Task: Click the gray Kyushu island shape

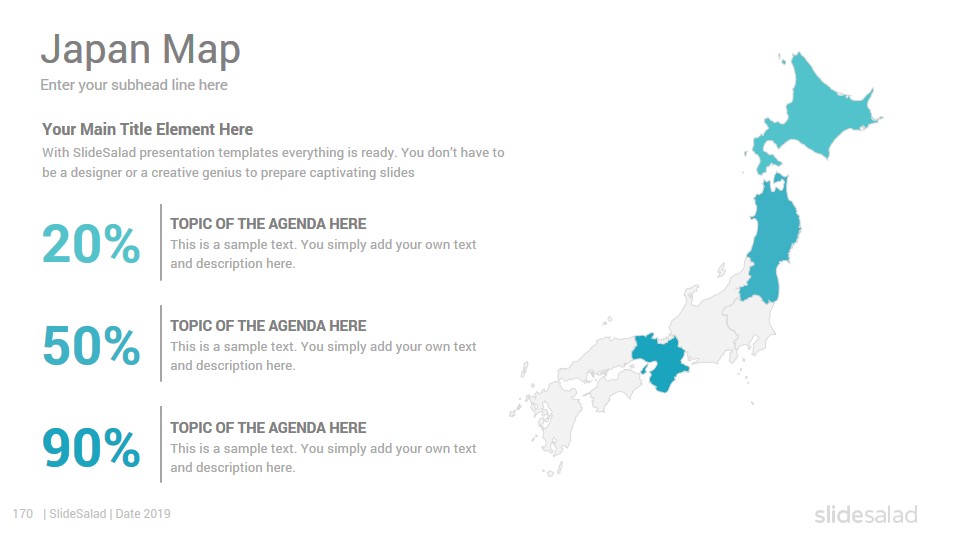Action: [x=554, y=416]
